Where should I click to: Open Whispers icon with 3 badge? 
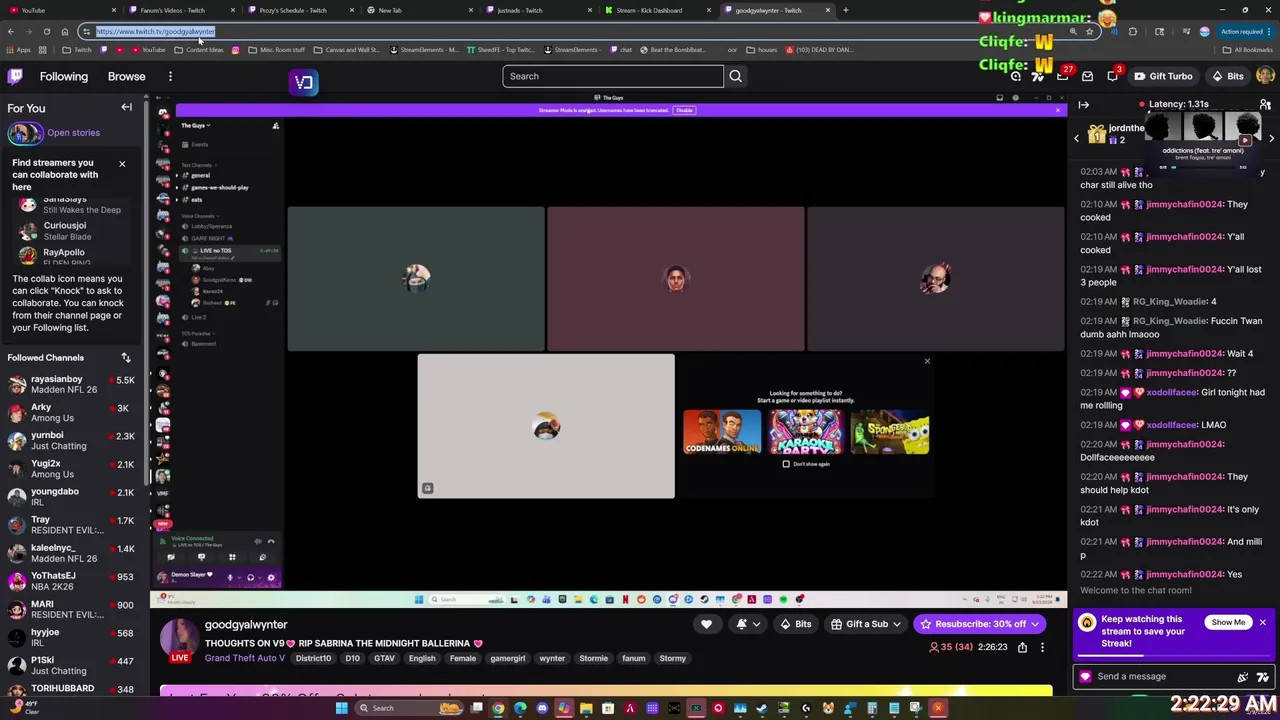(x=1113, y=76)
